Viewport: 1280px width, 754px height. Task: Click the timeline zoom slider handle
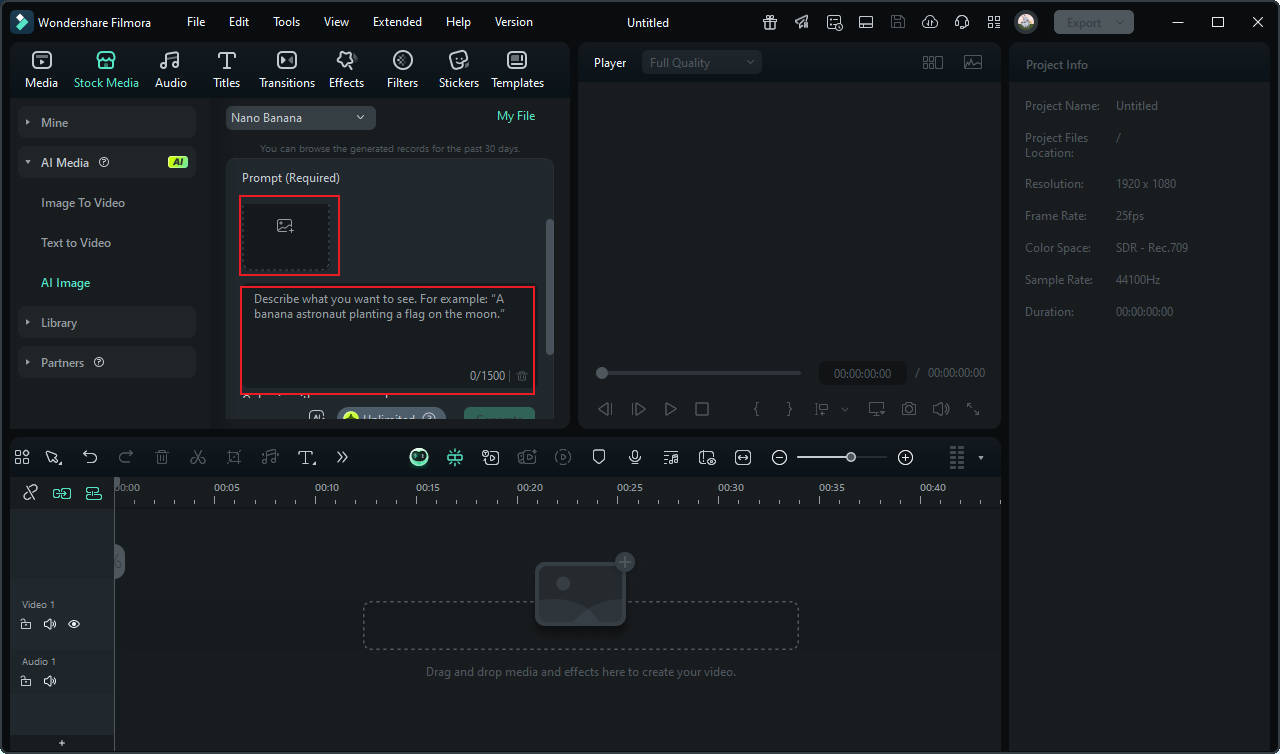[x=851, y=457]
